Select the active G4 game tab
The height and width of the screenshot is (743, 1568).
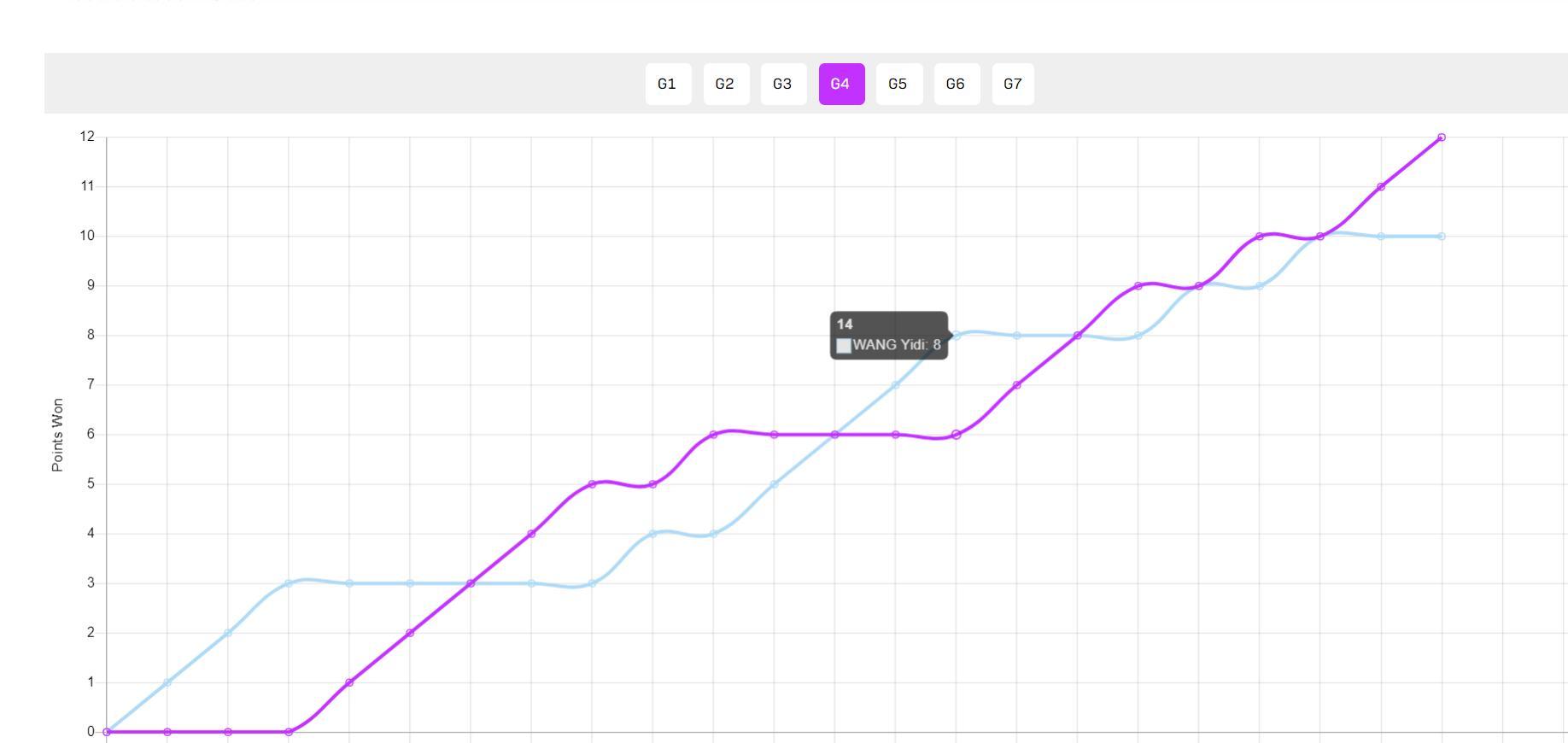pos(841,84)
